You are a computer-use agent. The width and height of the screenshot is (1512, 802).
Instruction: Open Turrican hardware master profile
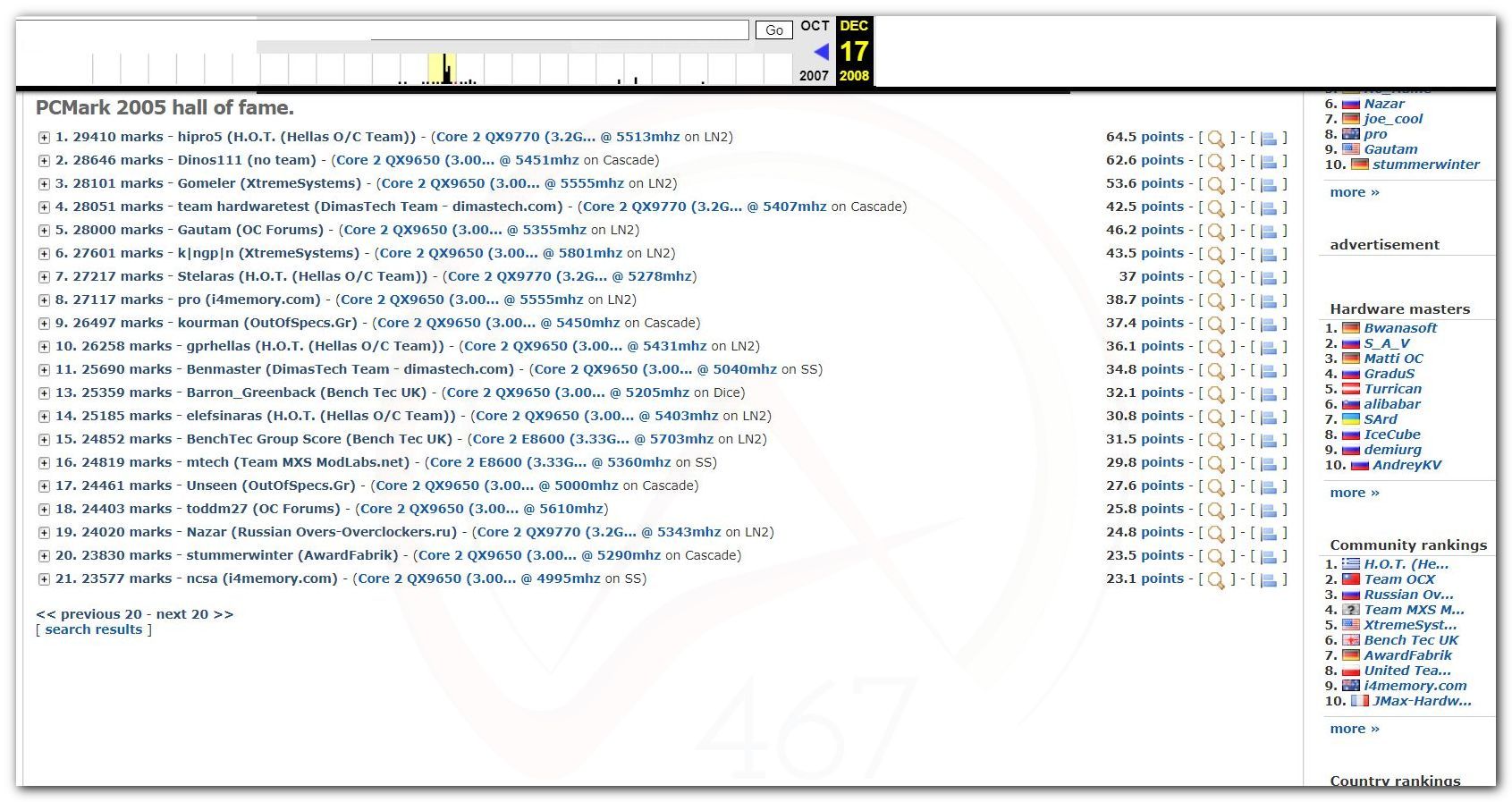(1392, 389)
